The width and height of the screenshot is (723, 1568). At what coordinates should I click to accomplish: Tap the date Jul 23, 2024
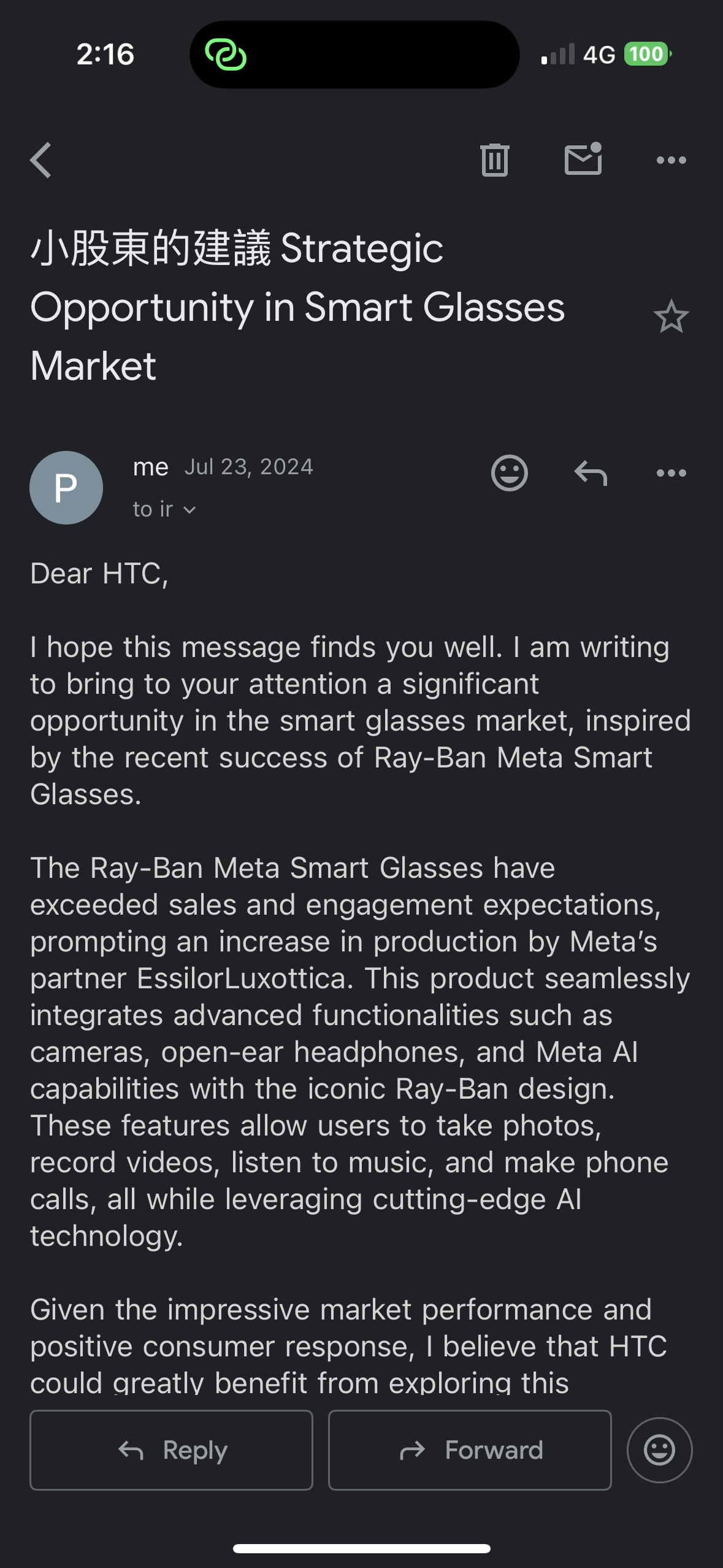tap(249, 467)
